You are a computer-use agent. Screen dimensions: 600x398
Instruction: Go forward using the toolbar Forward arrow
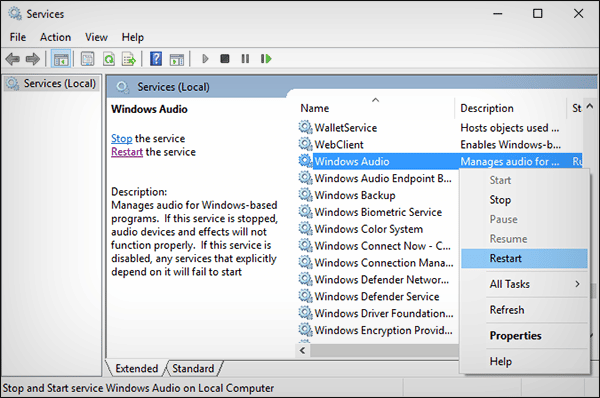tap(33, 59)
